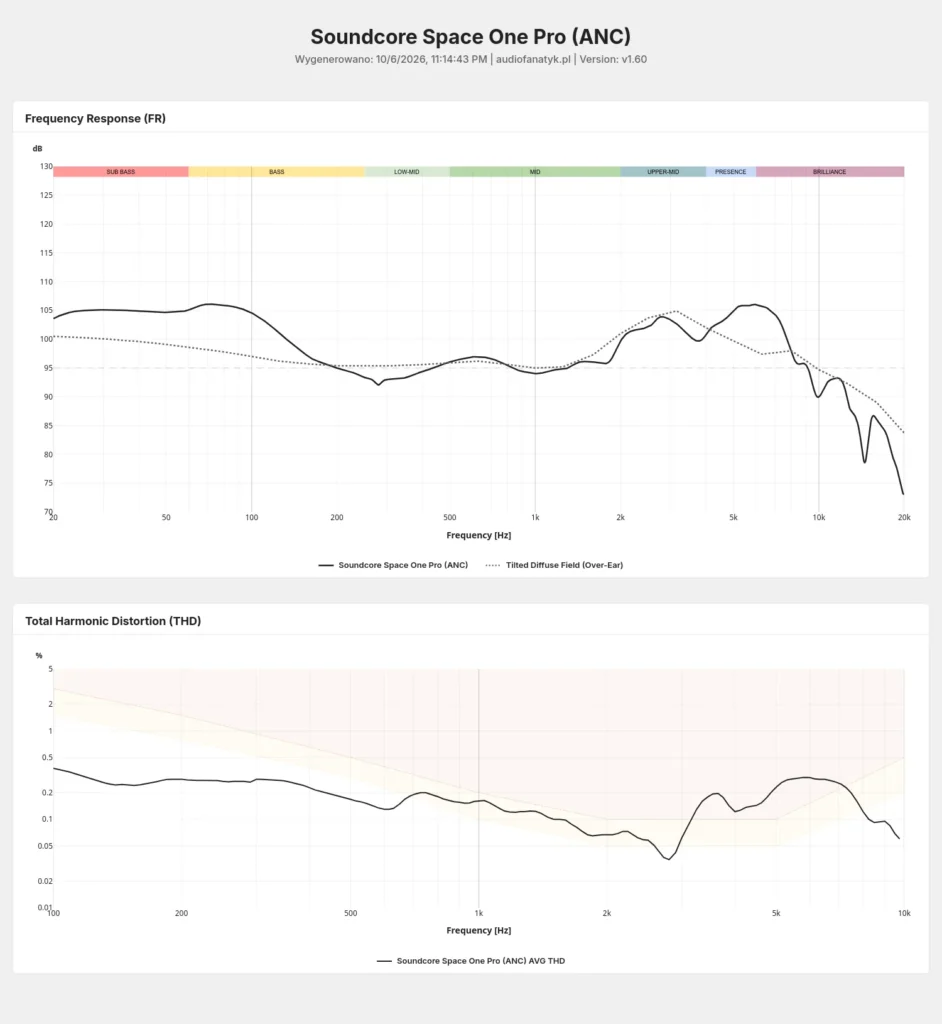This screenshot has width=942, height=1024.
Task: Click the Soundcore Space One Pro (ANC) title
Action: [x=470, y=37]
